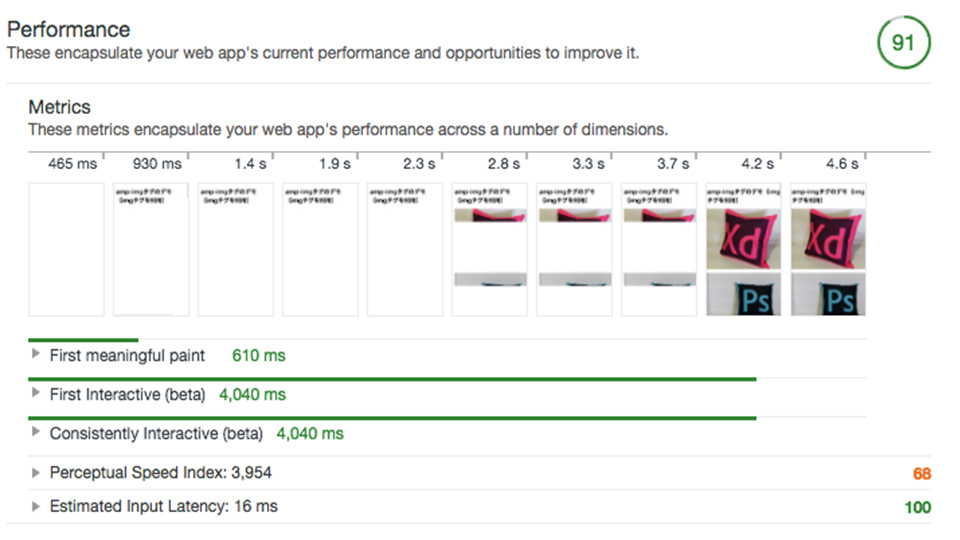
Task: Click the Metrics section heading
Action: point(59,107)
